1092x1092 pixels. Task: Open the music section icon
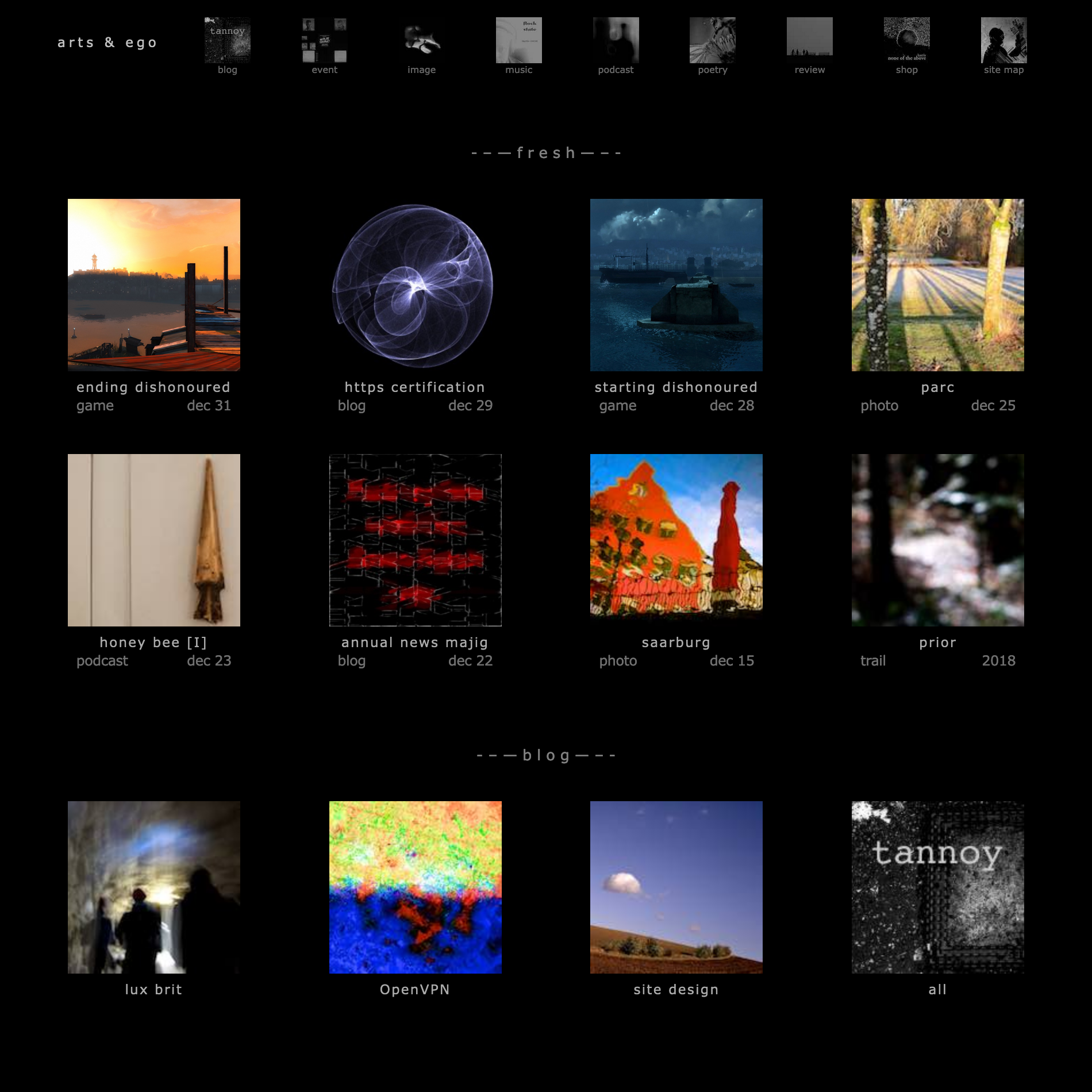(x=518, y=40)
